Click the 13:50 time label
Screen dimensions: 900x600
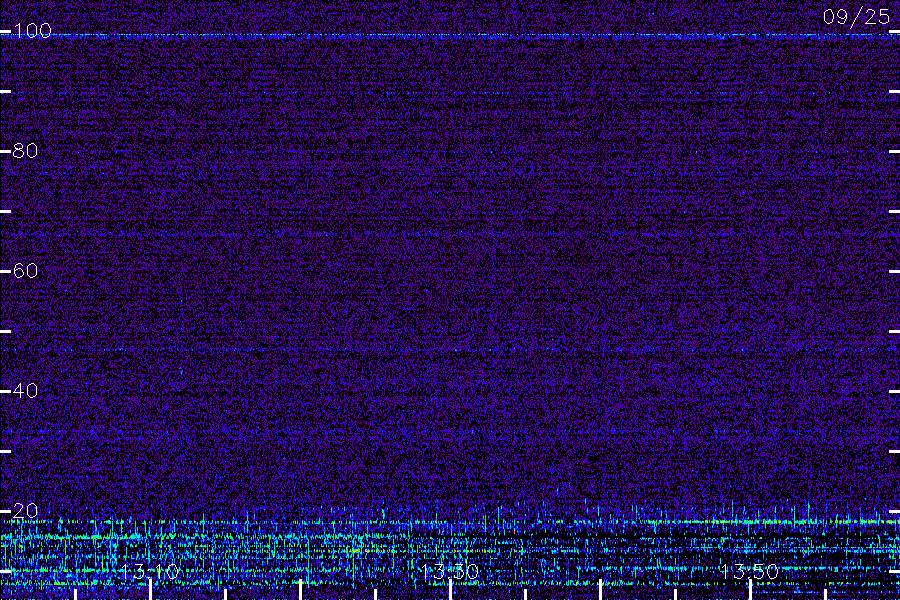point(749,571)
